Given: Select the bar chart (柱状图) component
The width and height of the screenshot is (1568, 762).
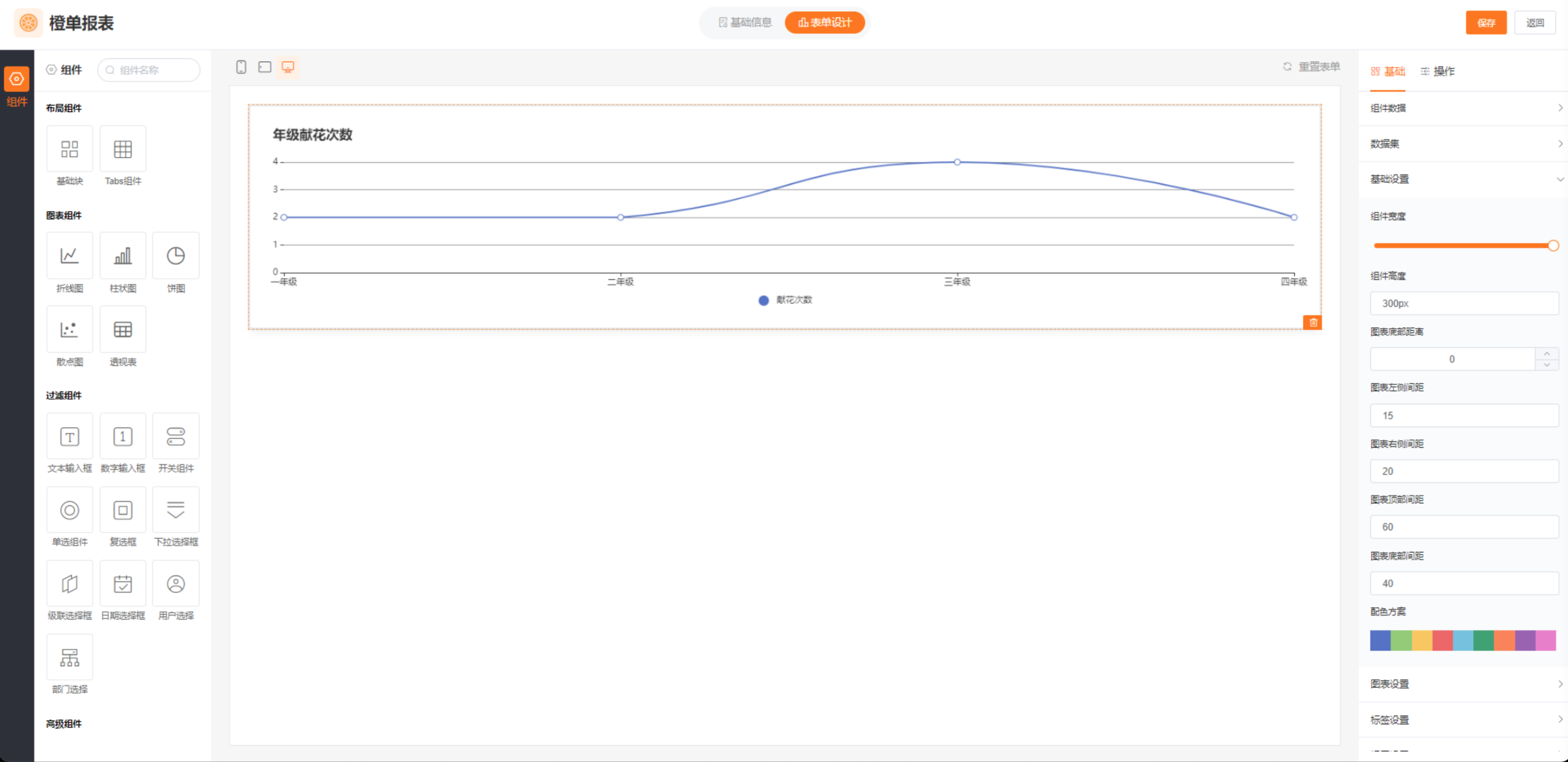Looking at the screenshot, I should click(122, 255).
